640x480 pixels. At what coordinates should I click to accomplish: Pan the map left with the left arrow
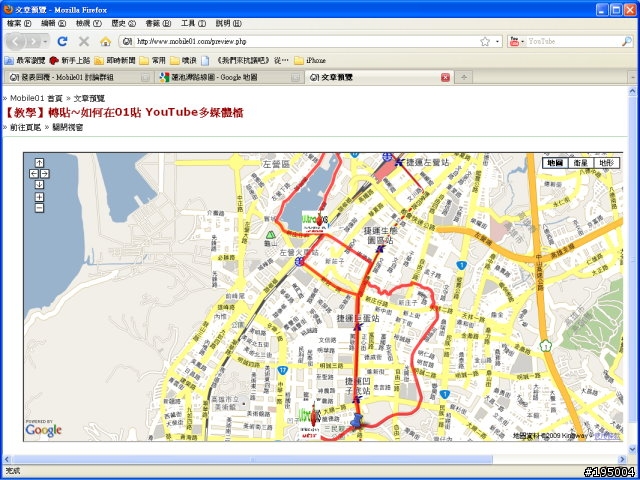(x=34, y=174)
